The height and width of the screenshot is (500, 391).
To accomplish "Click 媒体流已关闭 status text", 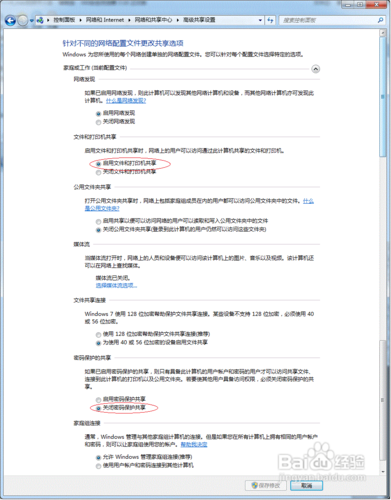I will [x=113, y=278].
